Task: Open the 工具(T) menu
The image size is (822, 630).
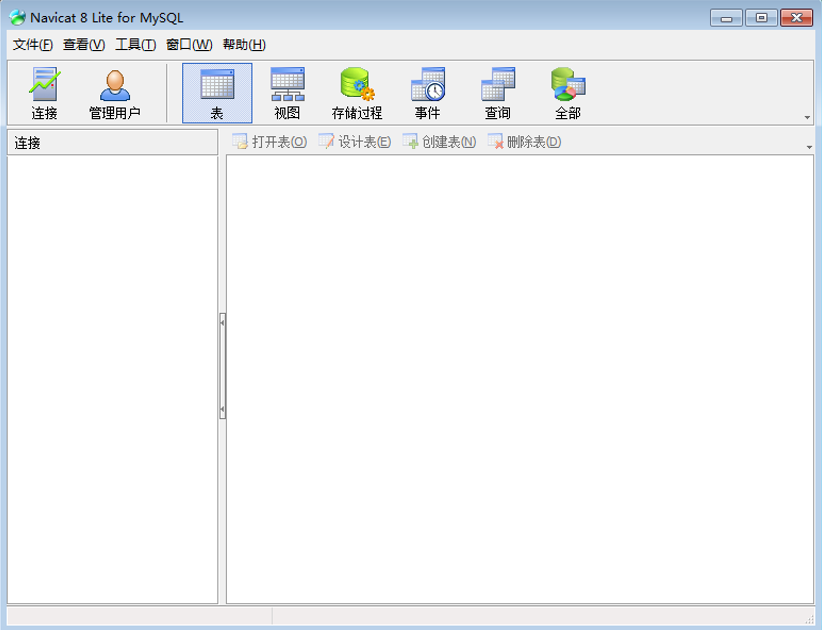Action: tap(135, 45)
